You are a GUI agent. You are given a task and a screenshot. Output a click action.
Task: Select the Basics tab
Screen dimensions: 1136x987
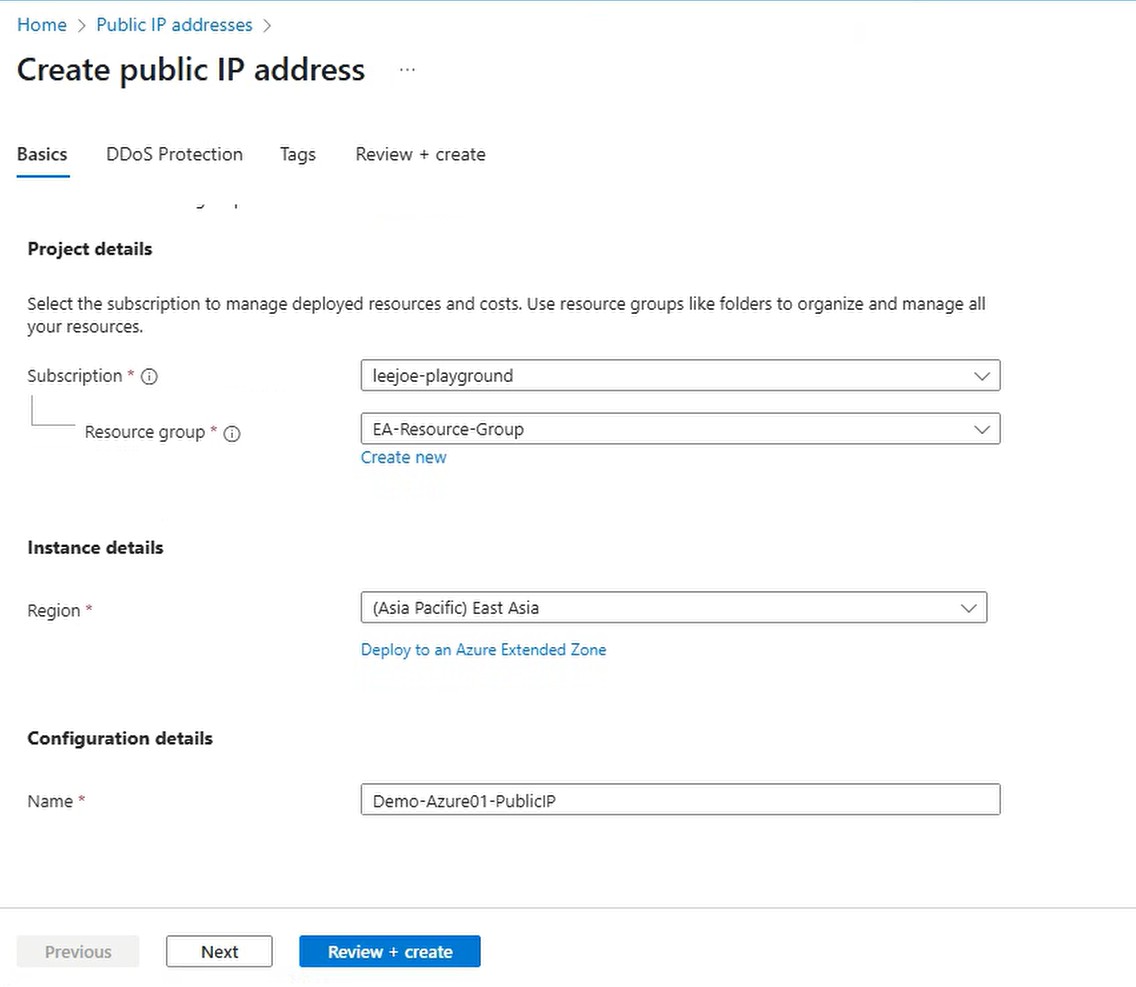[x=42, y=155]
